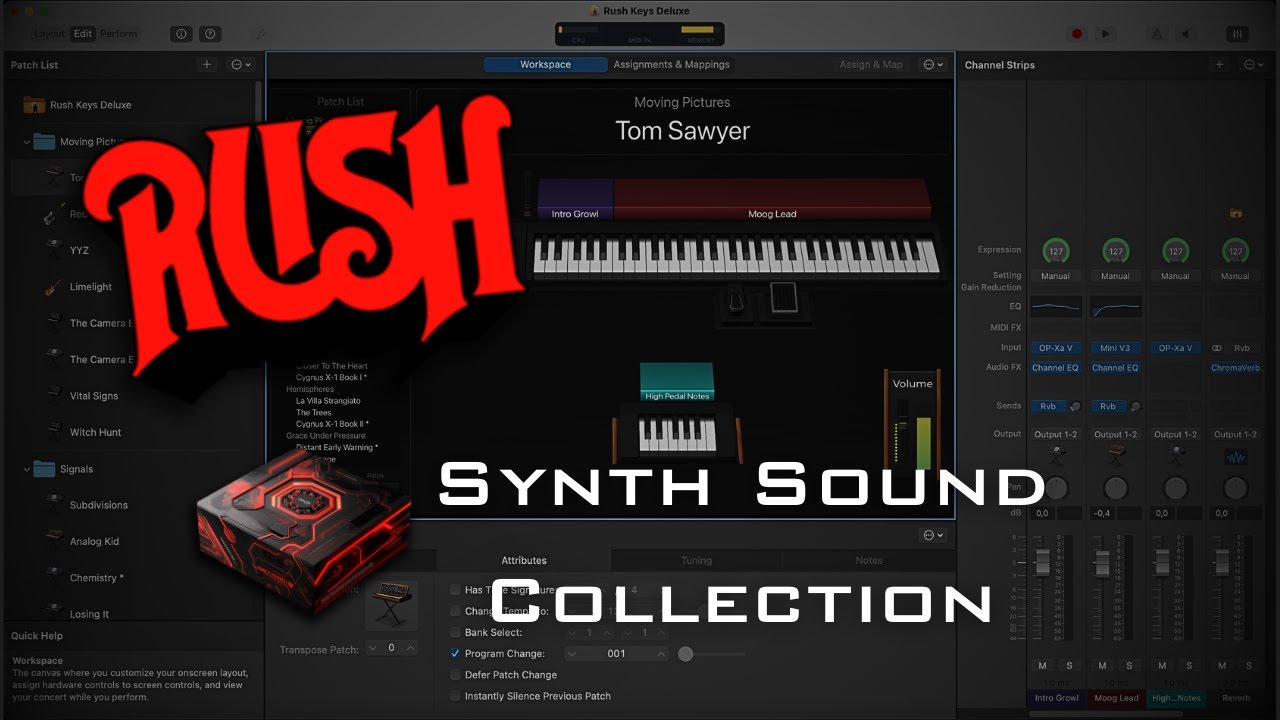Add a new patch with plus button
Image resolution: width=1280 pixels, height=720 pixels.
pyautogui.click(x=207, y=64)
